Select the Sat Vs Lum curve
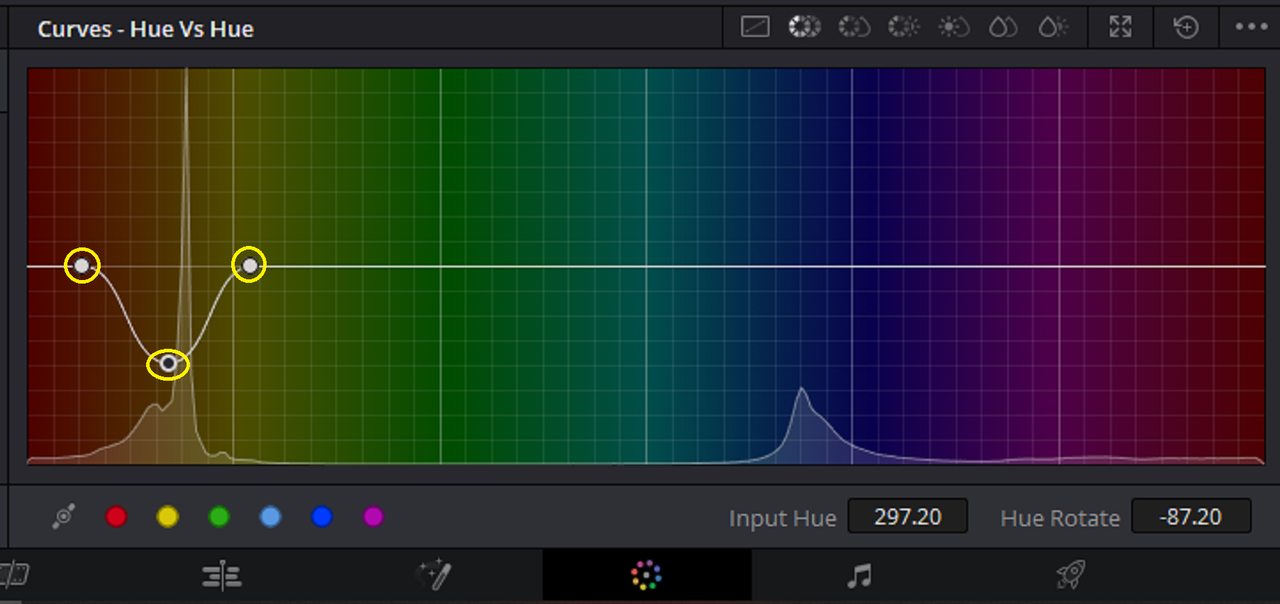The height and width of the screenshot is (604, 1280). 1052,28
